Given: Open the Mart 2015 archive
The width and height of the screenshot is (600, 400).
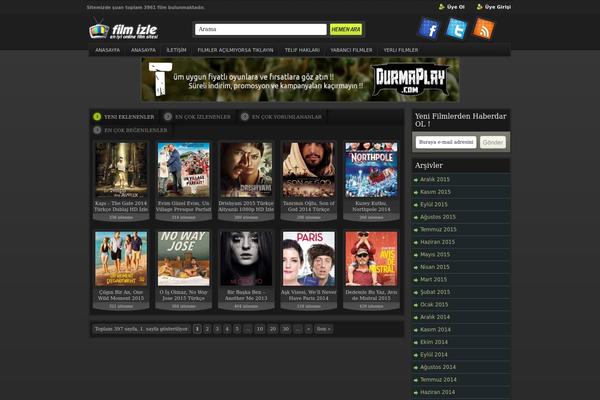Looking at the screenshot, I should [x=433, y=279].
